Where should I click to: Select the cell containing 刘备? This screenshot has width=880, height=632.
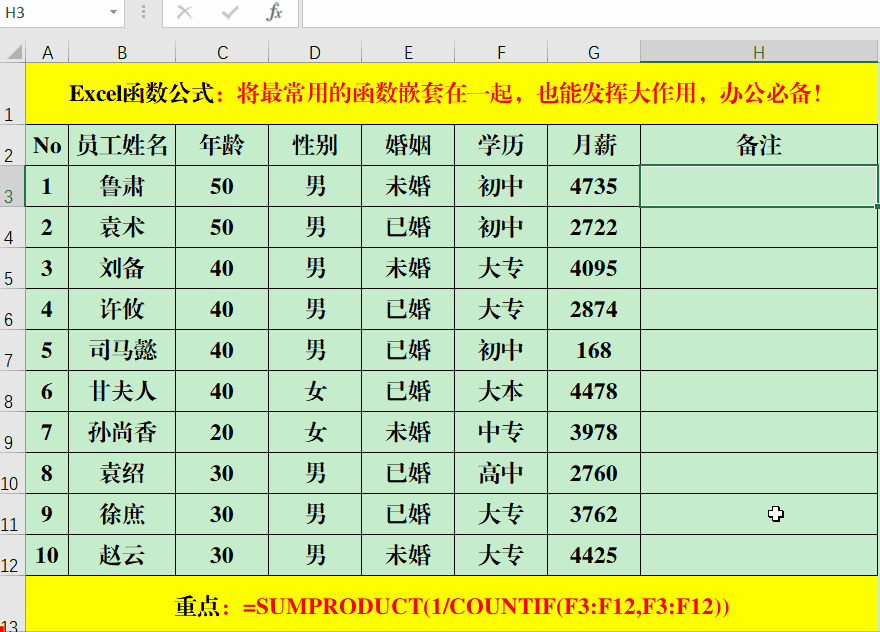click(122, 268)
